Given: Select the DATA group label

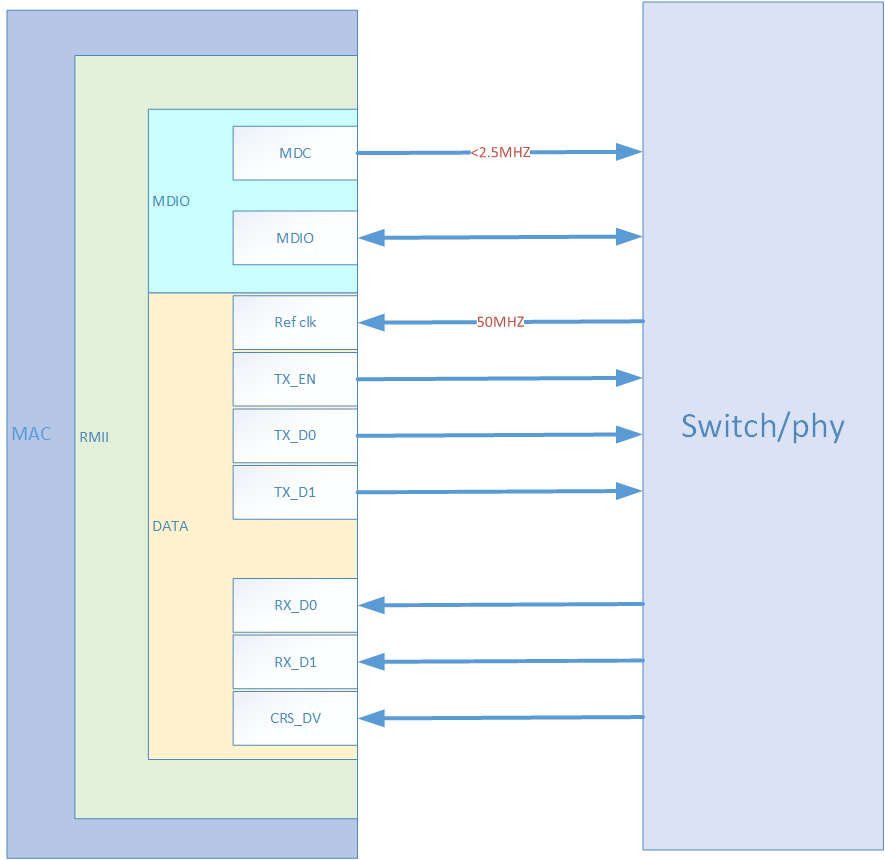Looking at the screenshot, I should [x=170, y=526].
